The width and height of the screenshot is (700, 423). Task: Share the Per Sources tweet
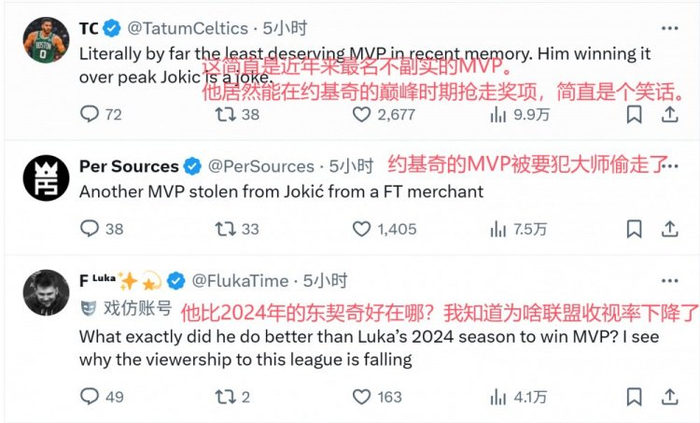click(672, 229)
